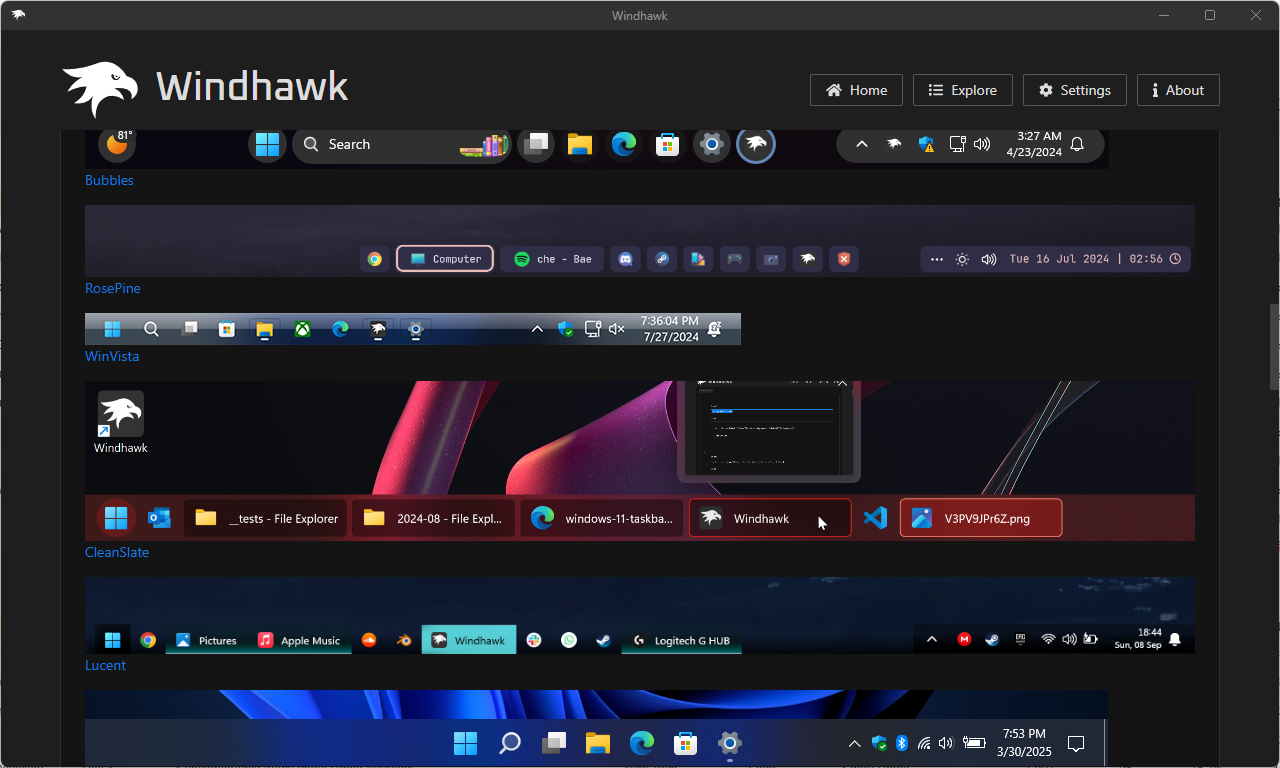Click the Search field in the Bubbles taskbar
The image size is (1280, 768).
(370, 144)
